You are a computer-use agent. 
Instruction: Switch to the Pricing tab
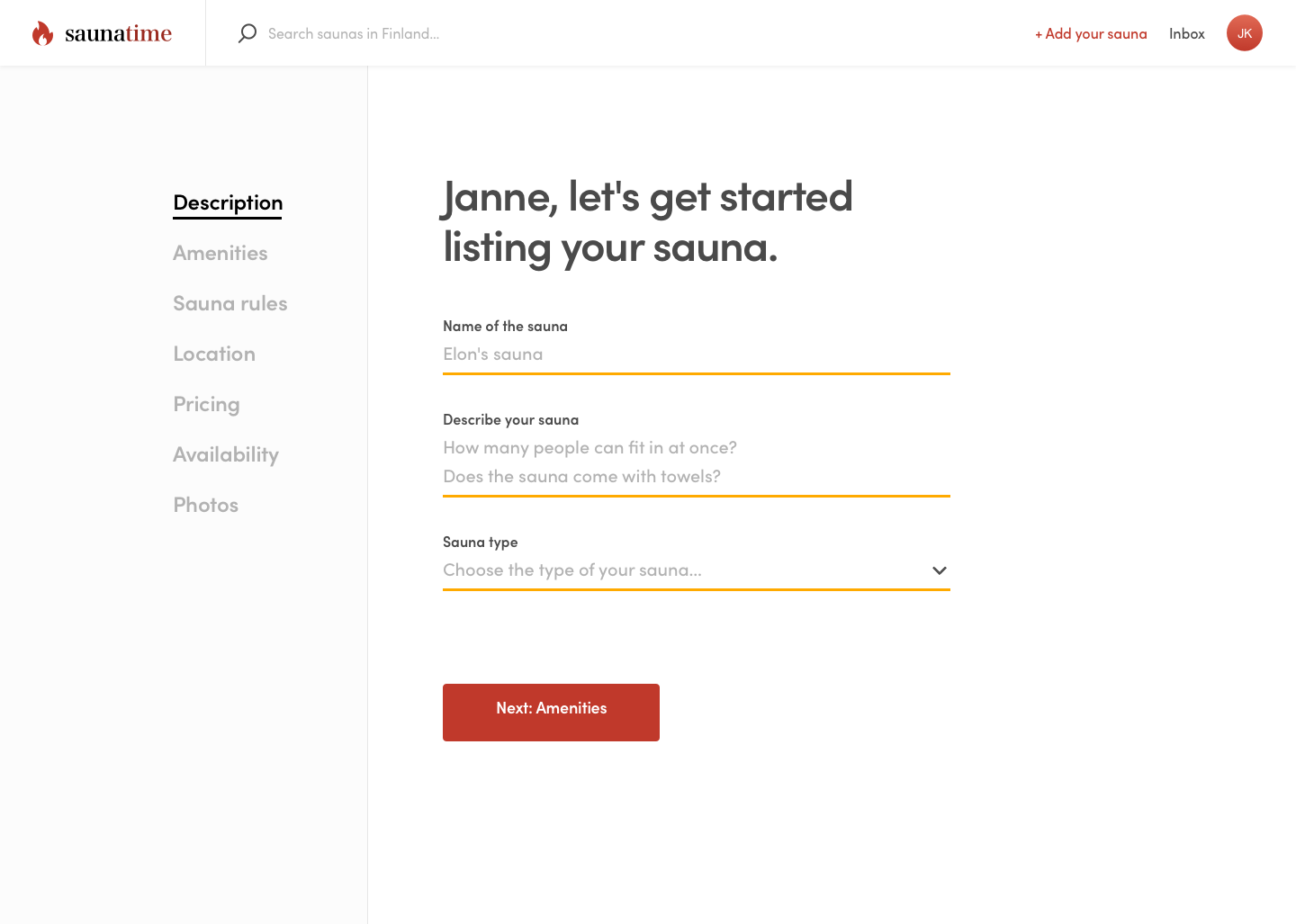tap(207, 405)
